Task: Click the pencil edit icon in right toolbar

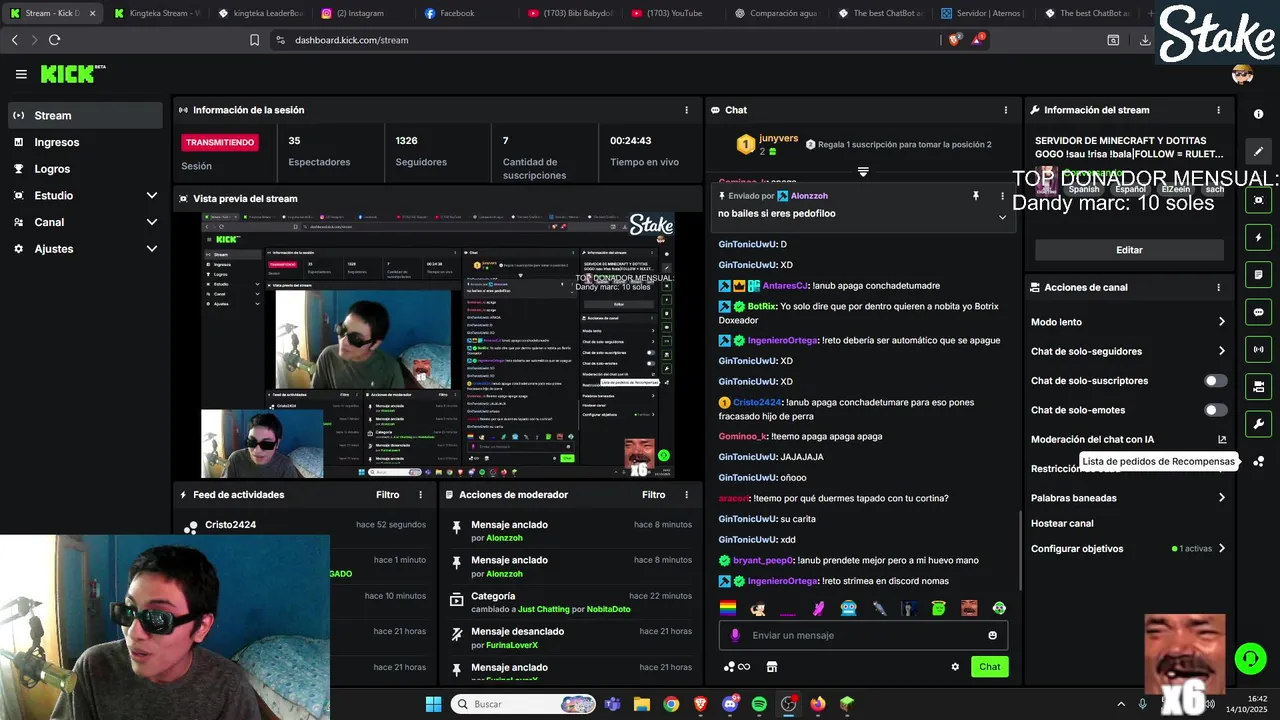Action: click(x=1258, y=152)
